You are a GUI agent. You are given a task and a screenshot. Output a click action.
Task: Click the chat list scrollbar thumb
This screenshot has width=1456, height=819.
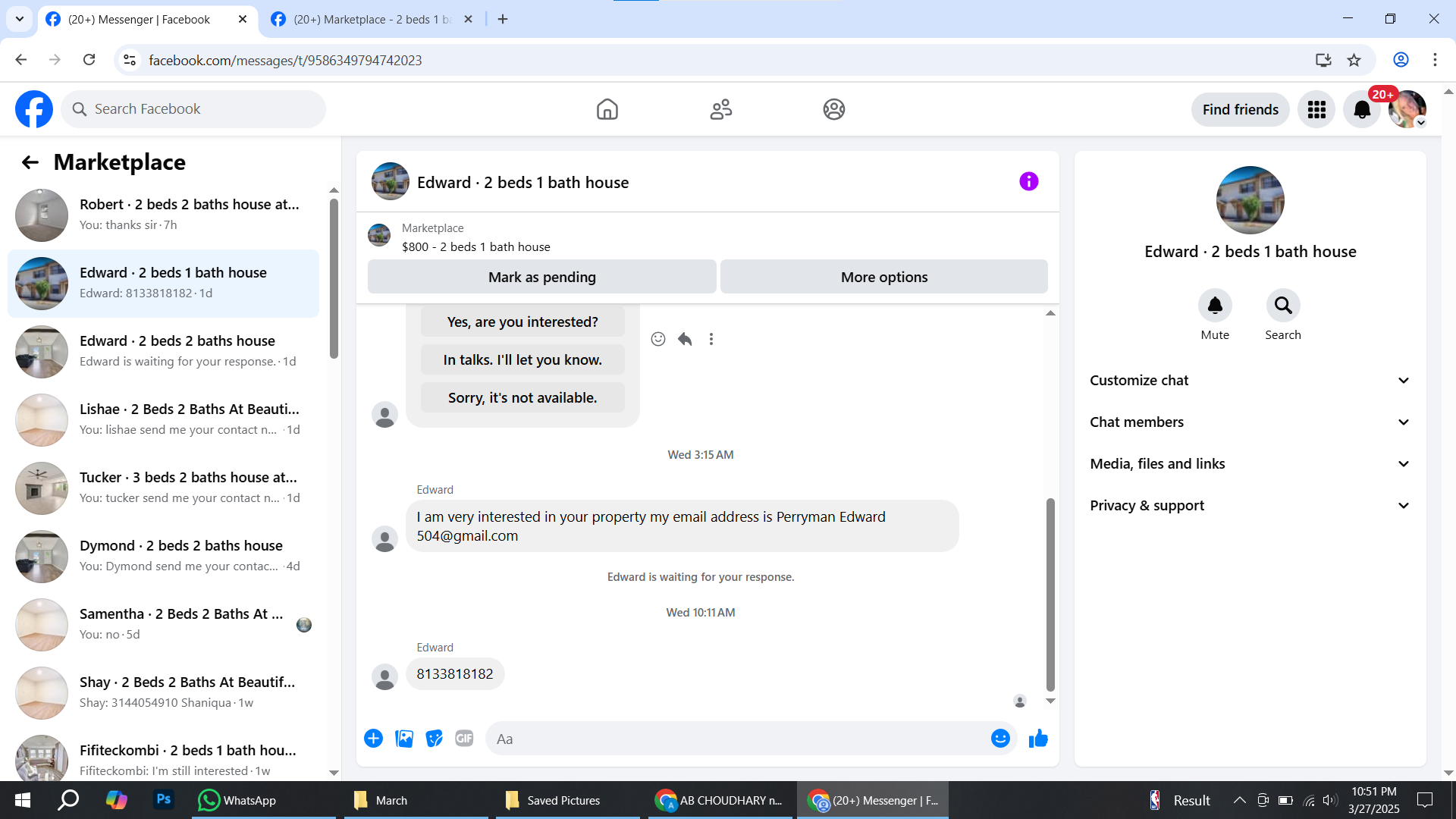[x=334, y=278]
